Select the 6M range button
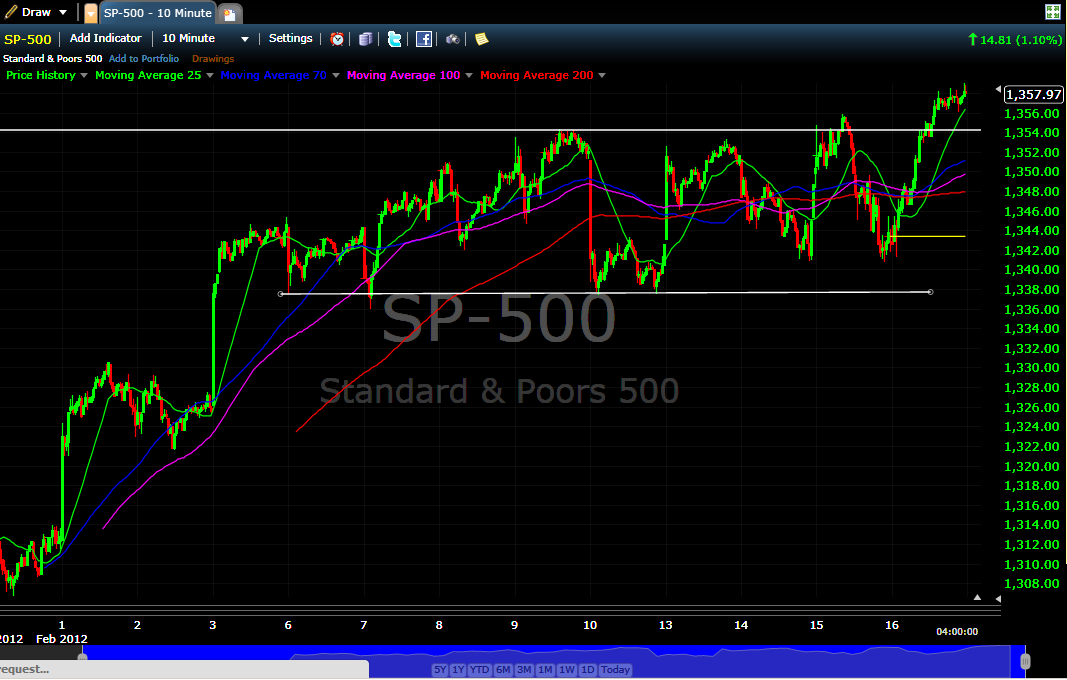 pyautogui.click(x=504, y=670)
